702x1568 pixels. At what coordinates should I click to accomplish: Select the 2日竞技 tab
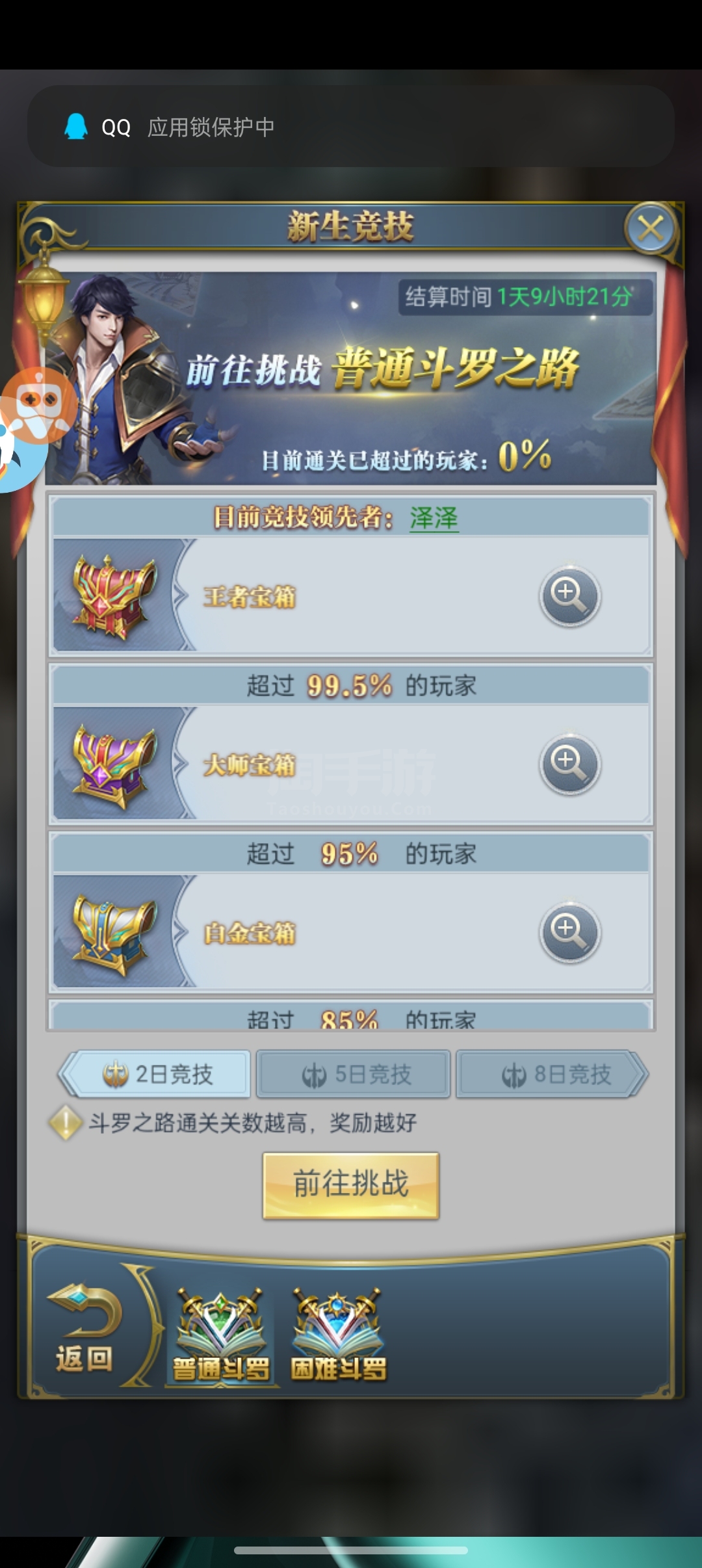(155, 1074)
